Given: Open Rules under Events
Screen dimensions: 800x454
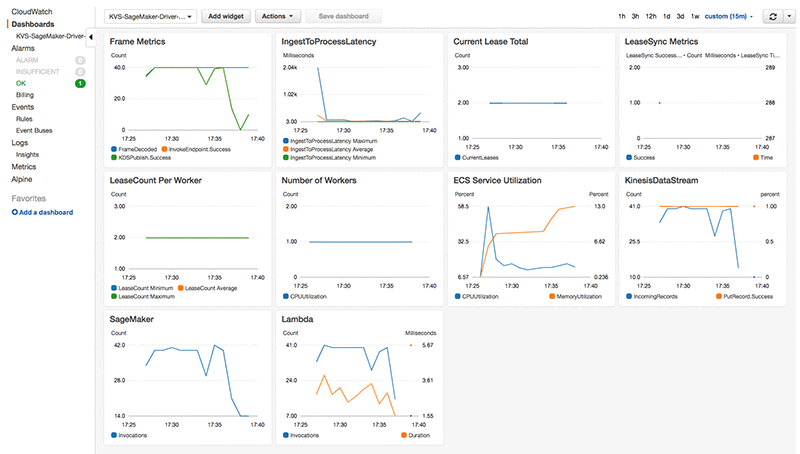Looking at the screenshot, I should [x=24, y=119].
